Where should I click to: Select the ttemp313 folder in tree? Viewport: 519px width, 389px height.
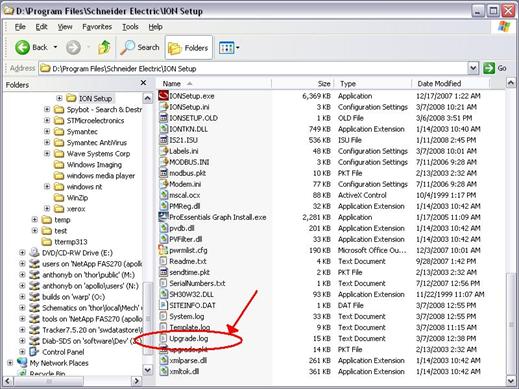71,242
